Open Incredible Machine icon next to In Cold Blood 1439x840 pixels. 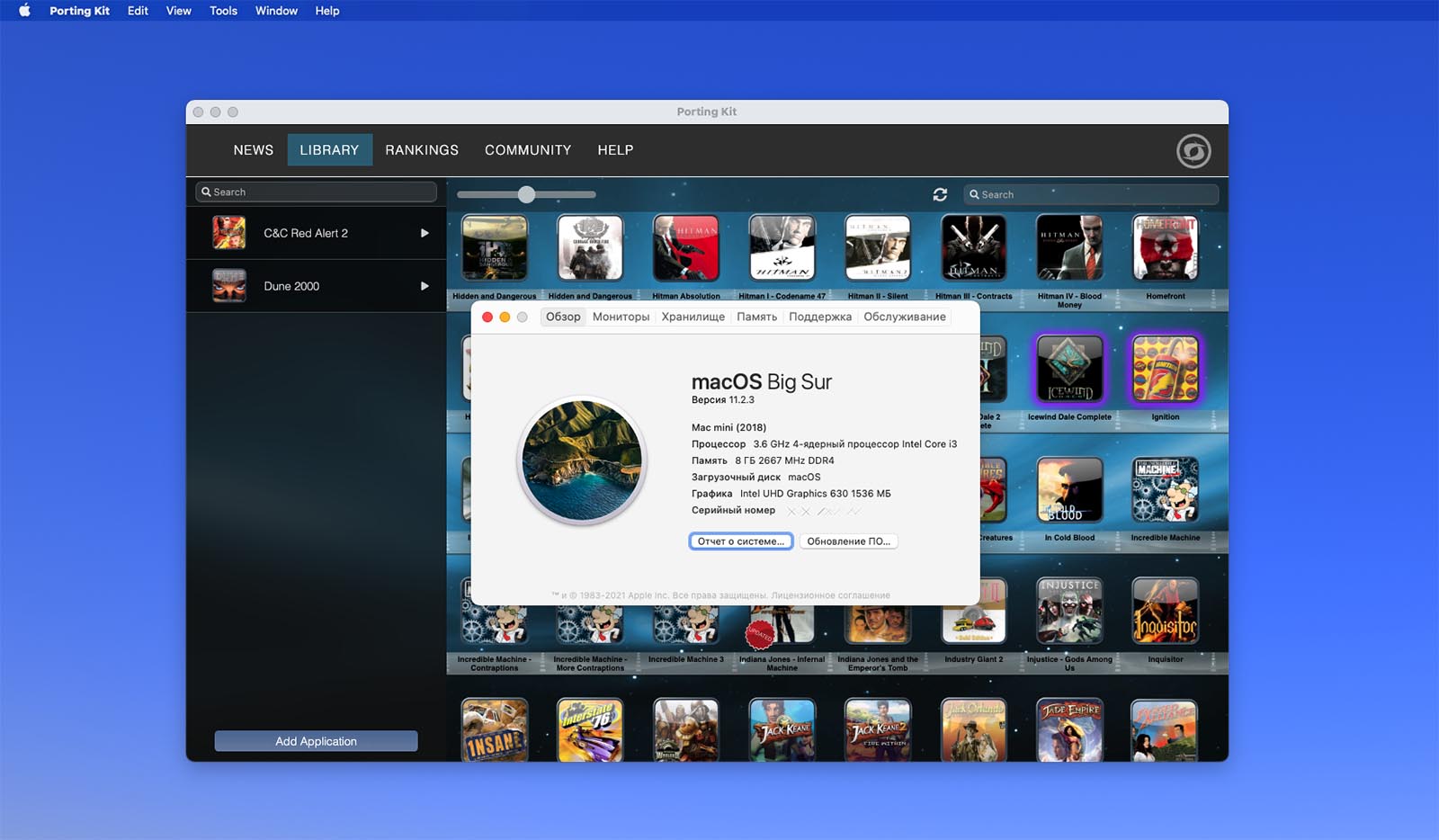point(1166,490)
